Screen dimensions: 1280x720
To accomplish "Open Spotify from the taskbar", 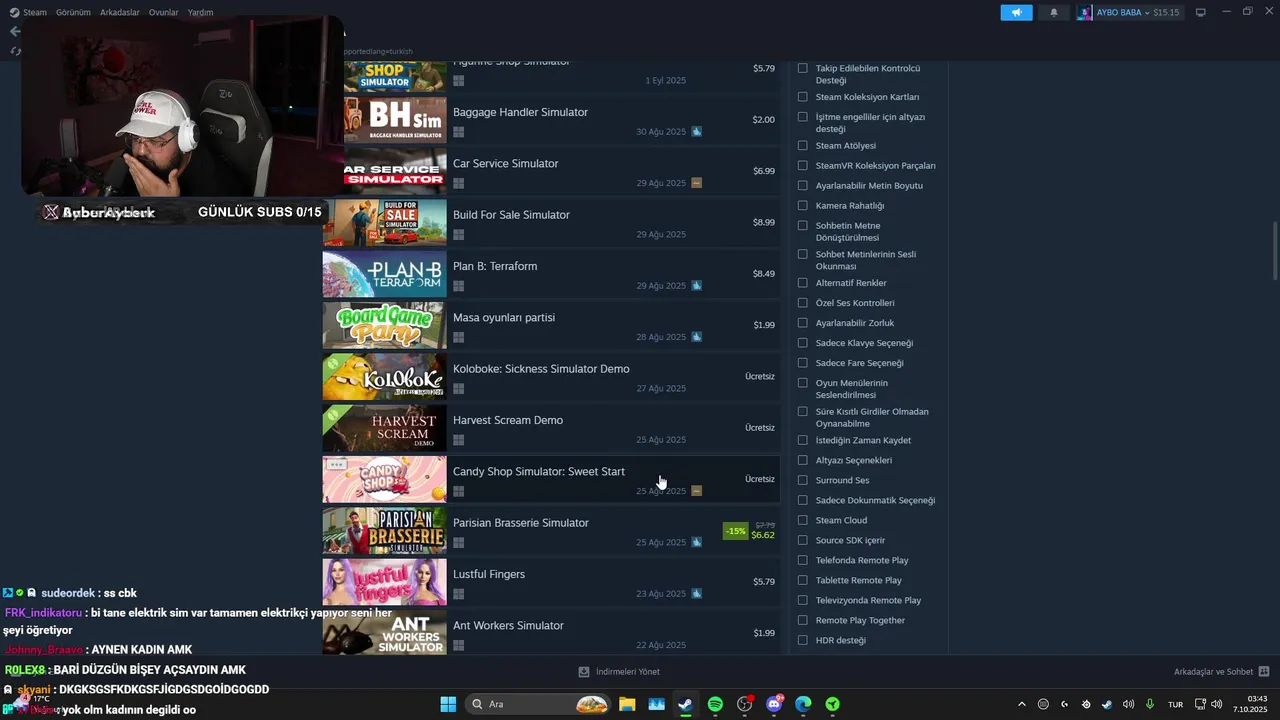I will (x=715, y=704).
